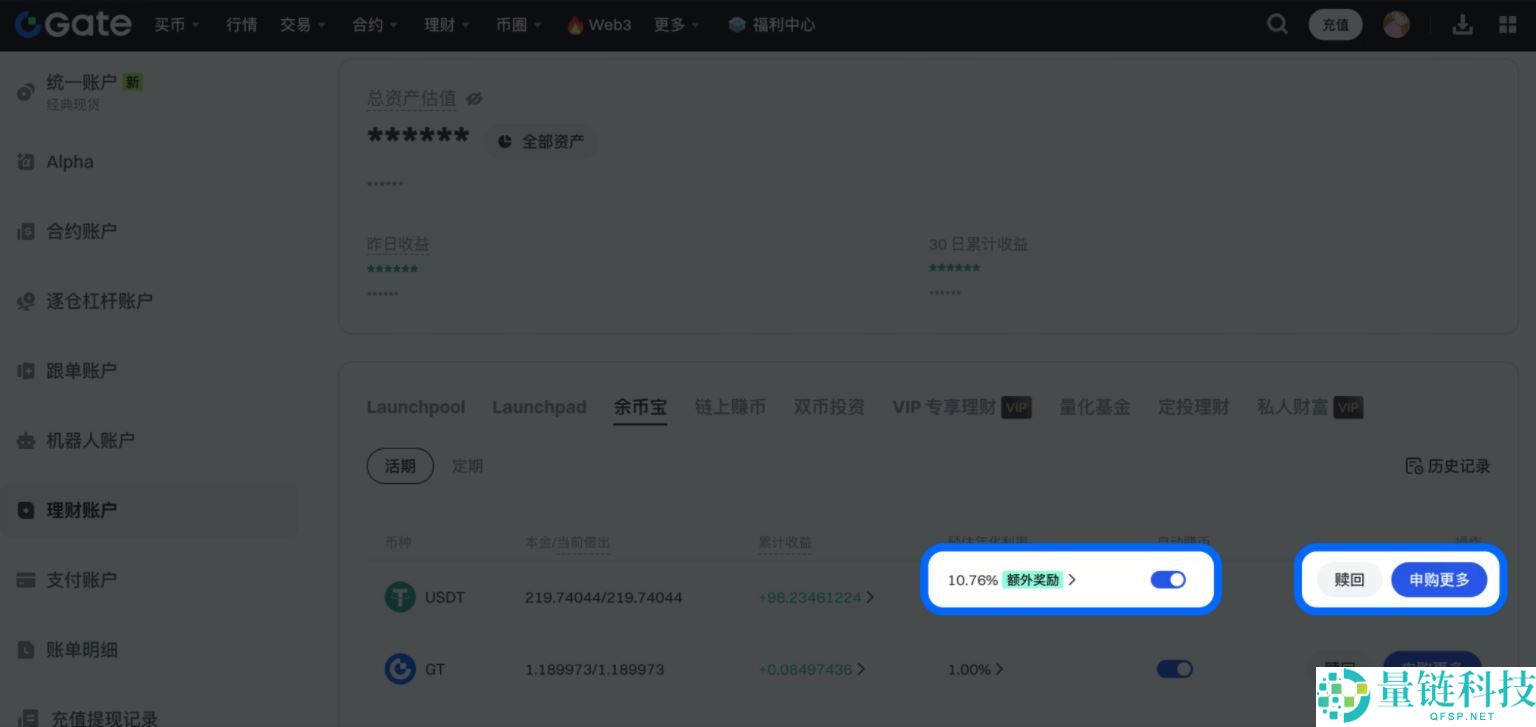Screen dimensions: 1536x727
Task: Open your profile avatar in top bar
Action: (1396, 24)
